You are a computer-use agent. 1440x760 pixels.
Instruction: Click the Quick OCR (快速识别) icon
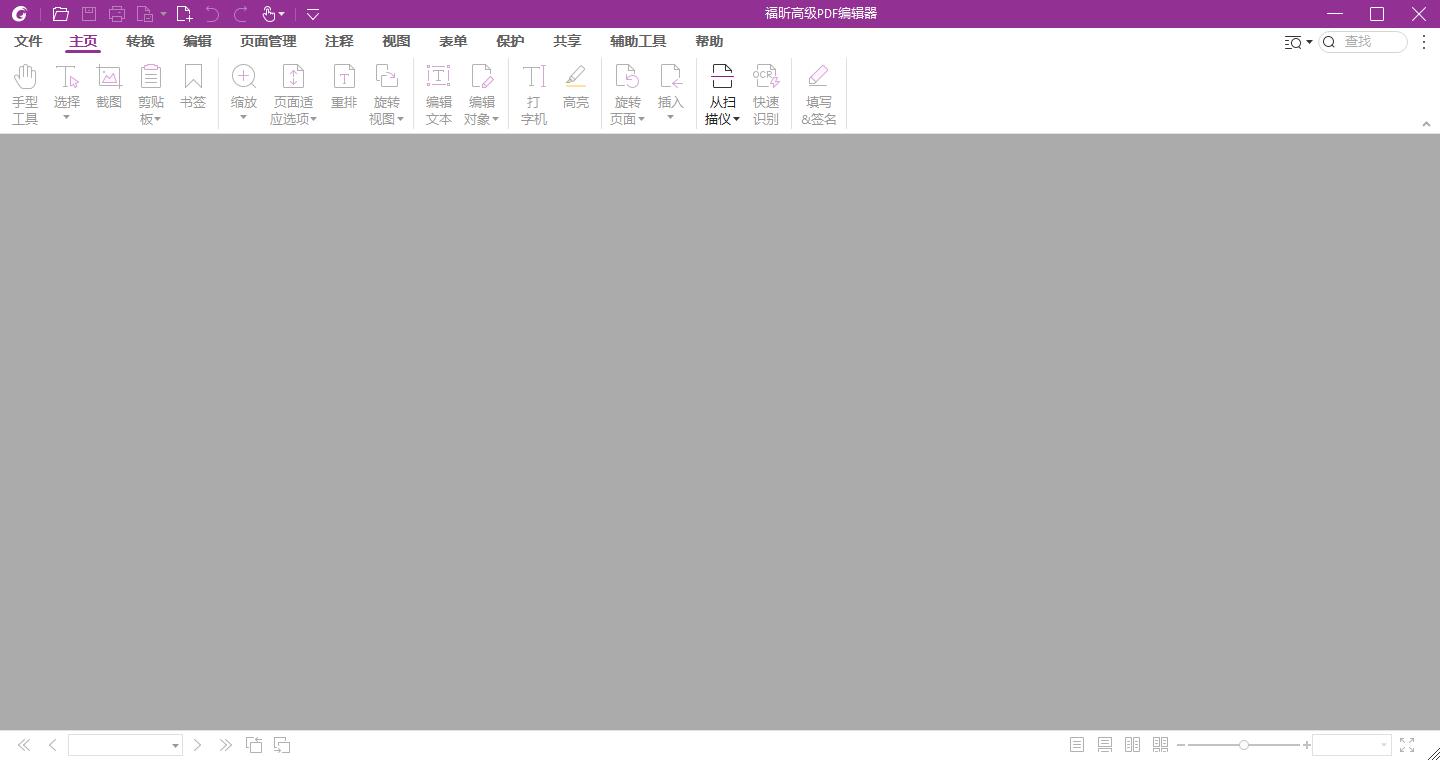tap(766, 93)
